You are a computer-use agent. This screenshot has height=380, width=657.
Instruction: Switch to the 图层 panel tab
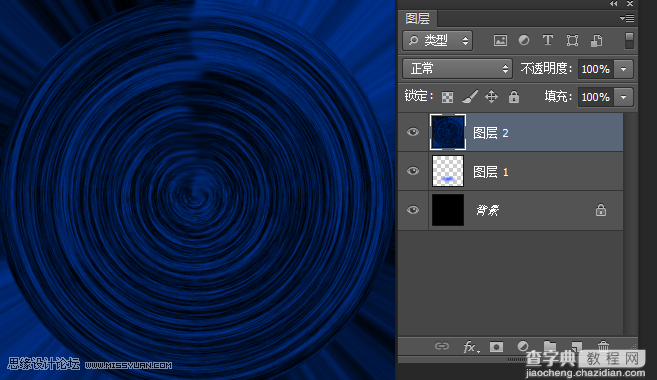[417, 18]
